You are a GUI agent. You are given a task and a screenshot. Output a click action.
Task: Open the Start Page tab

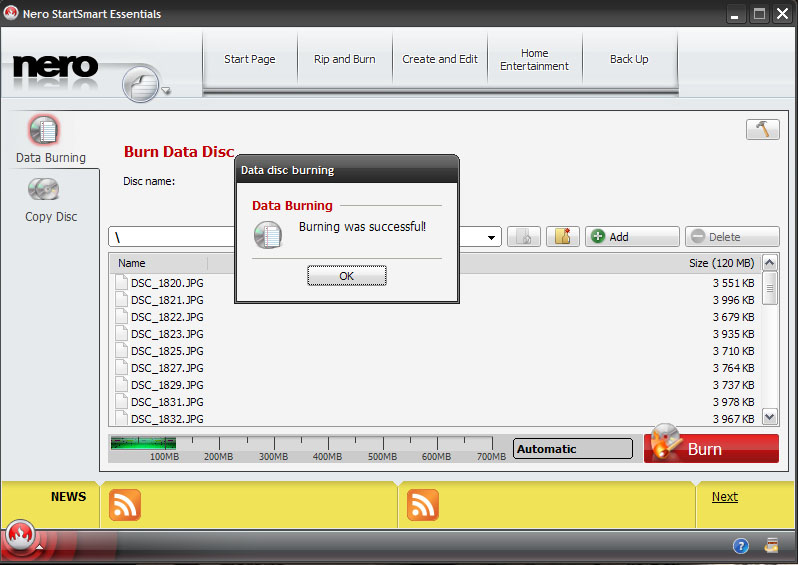click(x=250, y=59)
